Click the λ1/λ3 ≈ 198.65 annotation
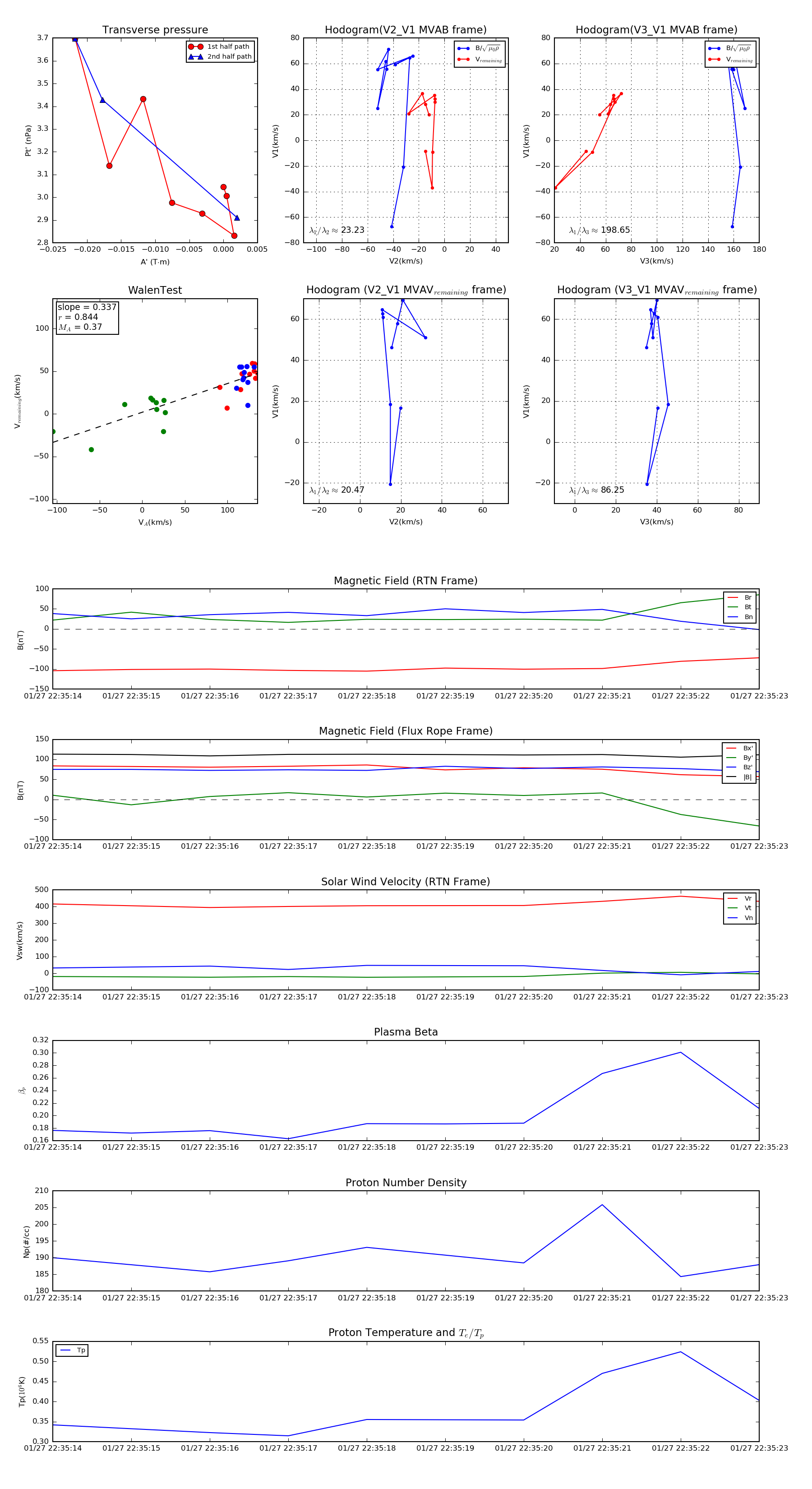The width and height of the screenshot is (812, 1489). [600, 230]
